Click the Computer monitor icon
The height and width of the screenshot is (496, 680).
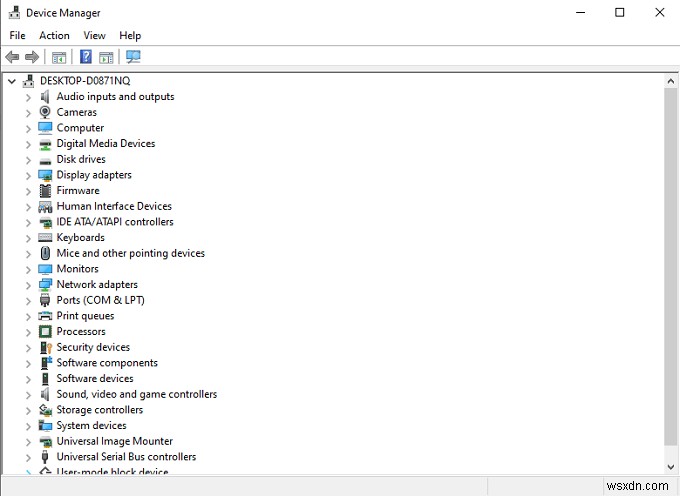point(45,127)
